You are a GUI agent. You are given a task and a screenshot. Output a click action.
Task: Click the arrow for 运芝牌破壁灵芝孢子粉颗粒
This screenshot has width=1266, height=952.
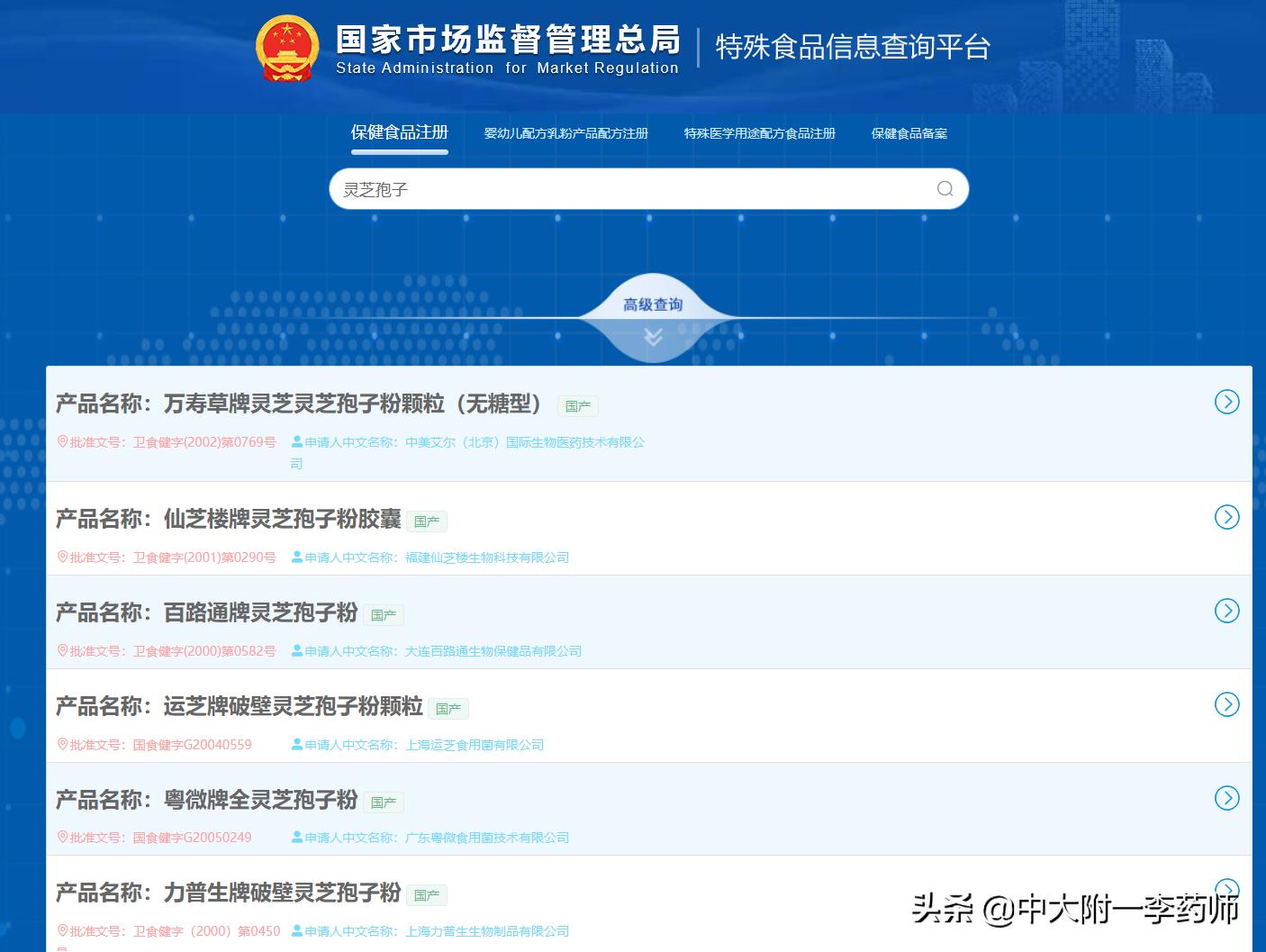point(1226,705)
